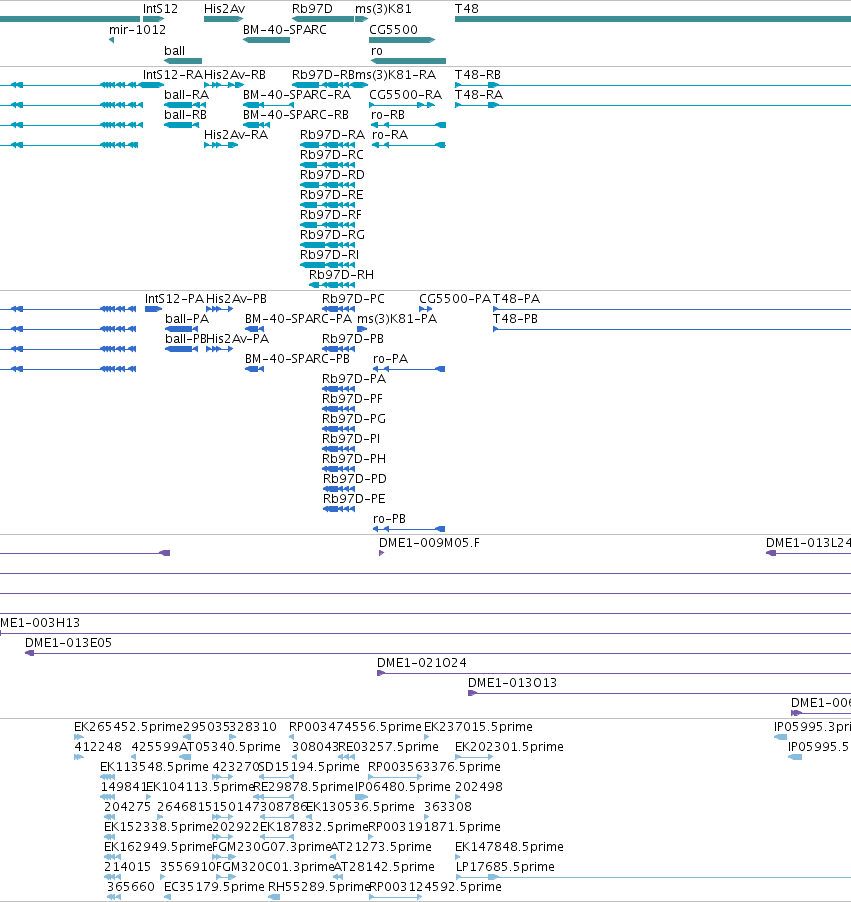Click transcript label T48-RB
This screenshot has height=902, width=851.
[478, 75]
